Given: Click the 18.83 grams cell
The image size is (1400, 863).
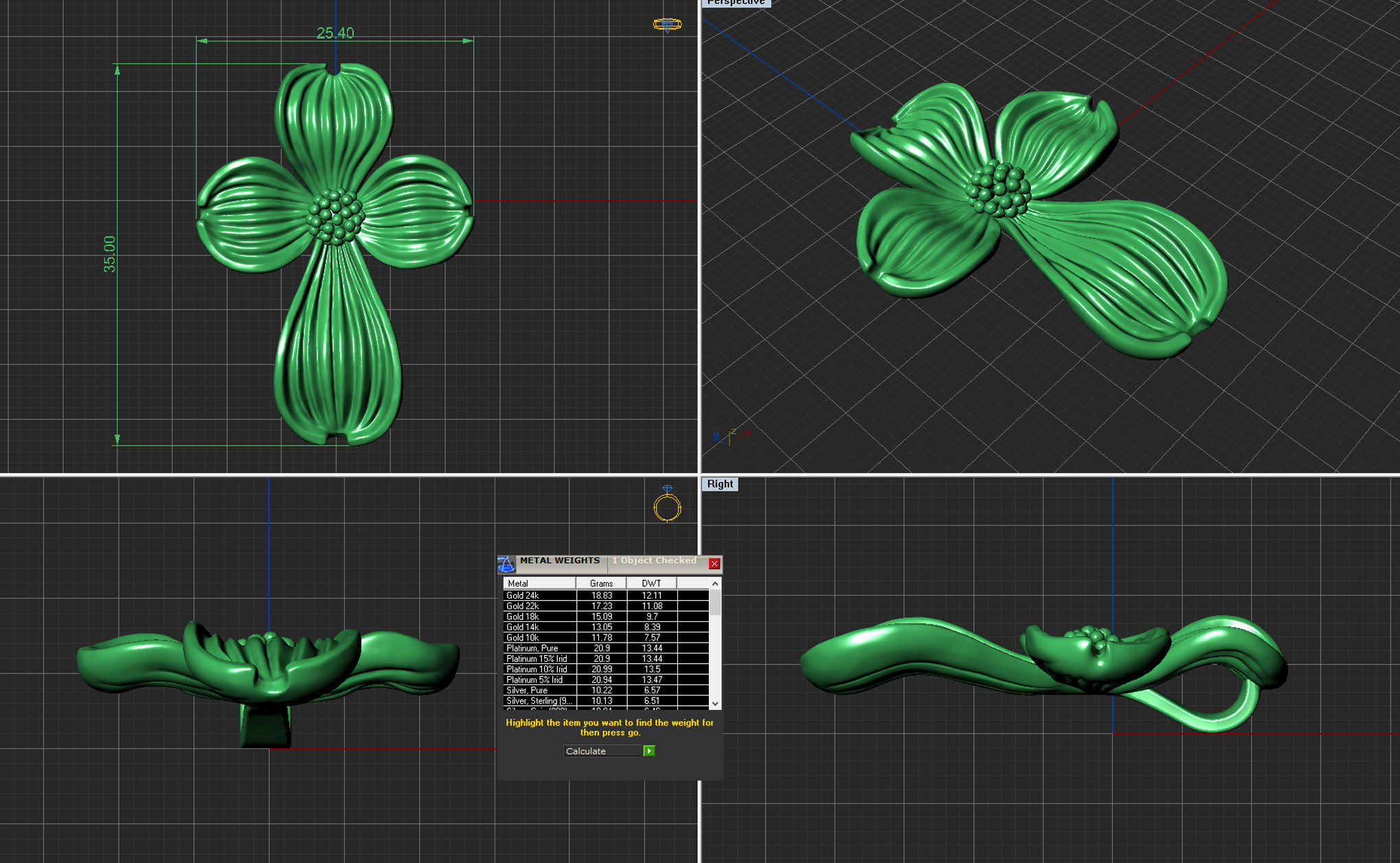Looking at the screenshot, I should tap(601, 595).
